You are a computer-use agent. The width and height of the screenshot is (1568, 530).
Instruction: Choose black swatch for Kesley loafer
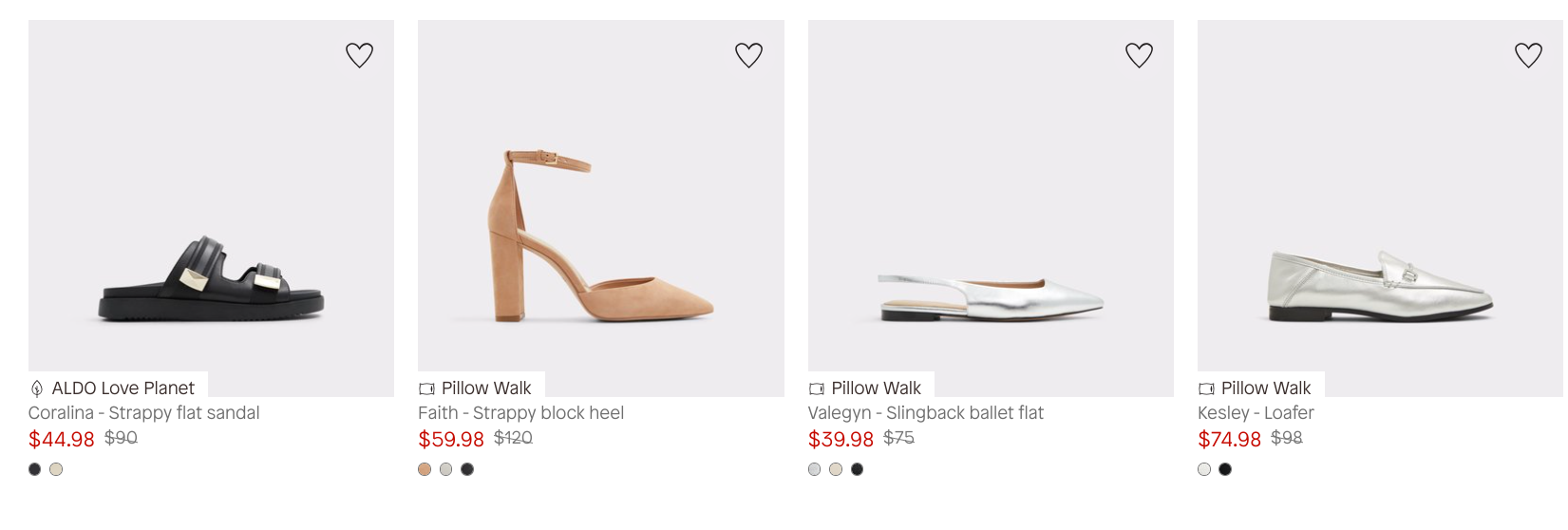point(1225,469)
